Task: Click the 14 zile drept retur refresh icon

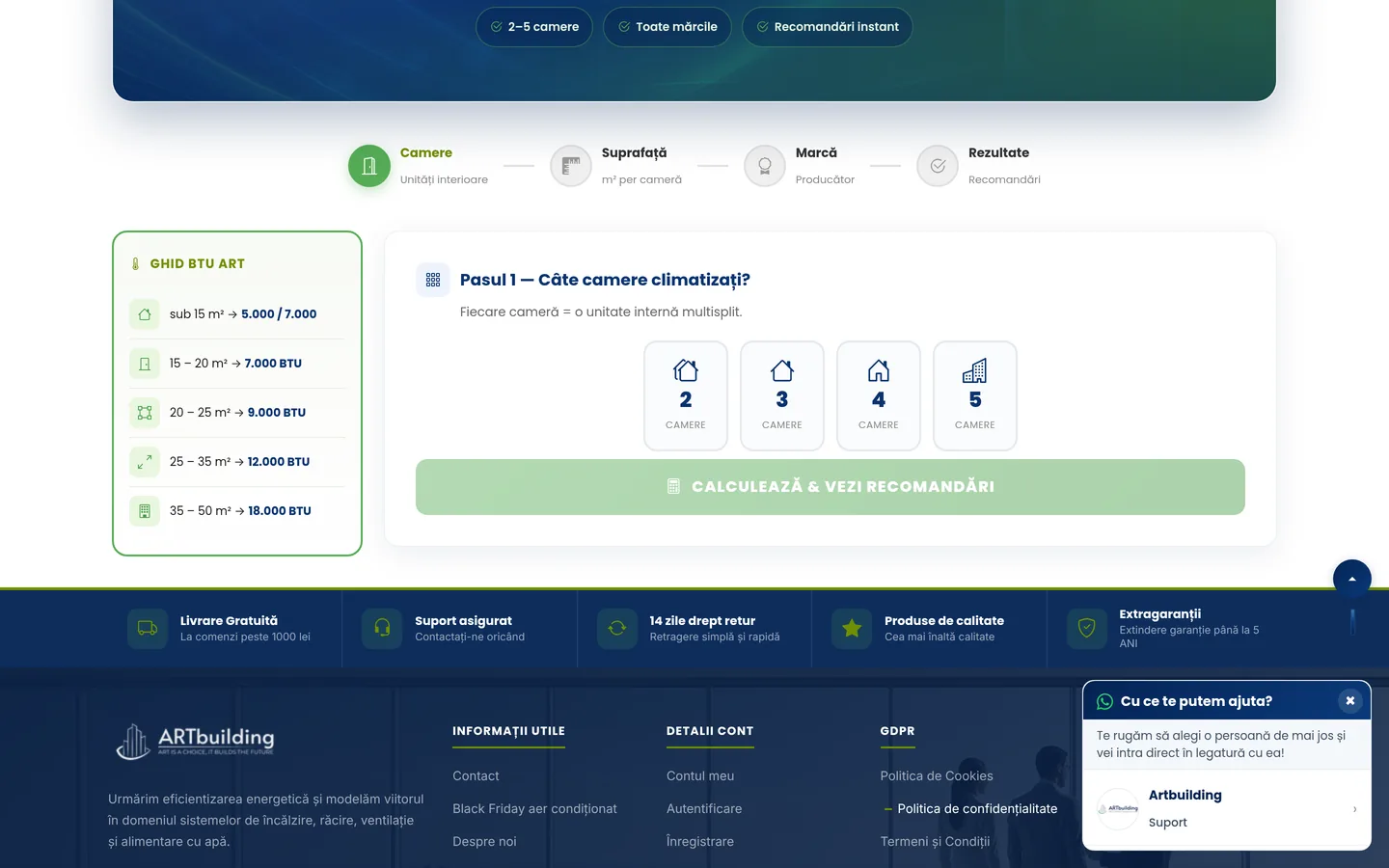Action: (617, 629)
